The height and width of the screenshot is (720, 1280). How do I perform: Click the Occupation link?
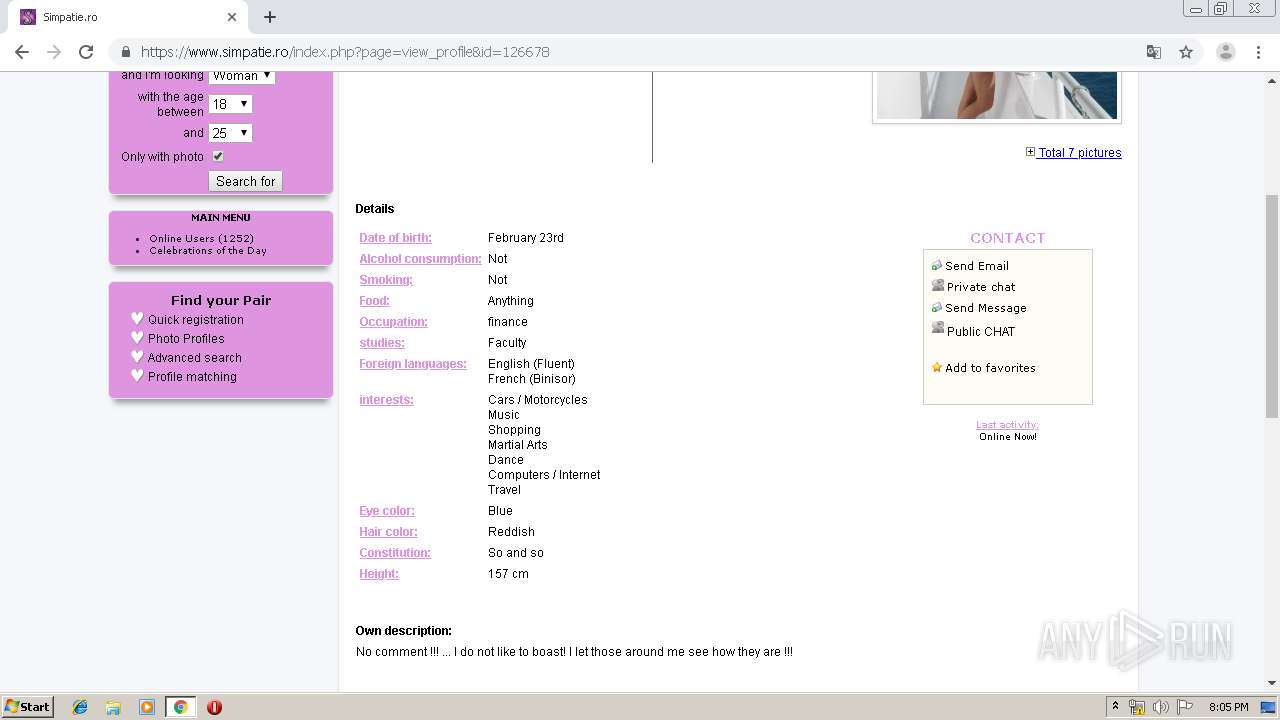click(393, 321)
